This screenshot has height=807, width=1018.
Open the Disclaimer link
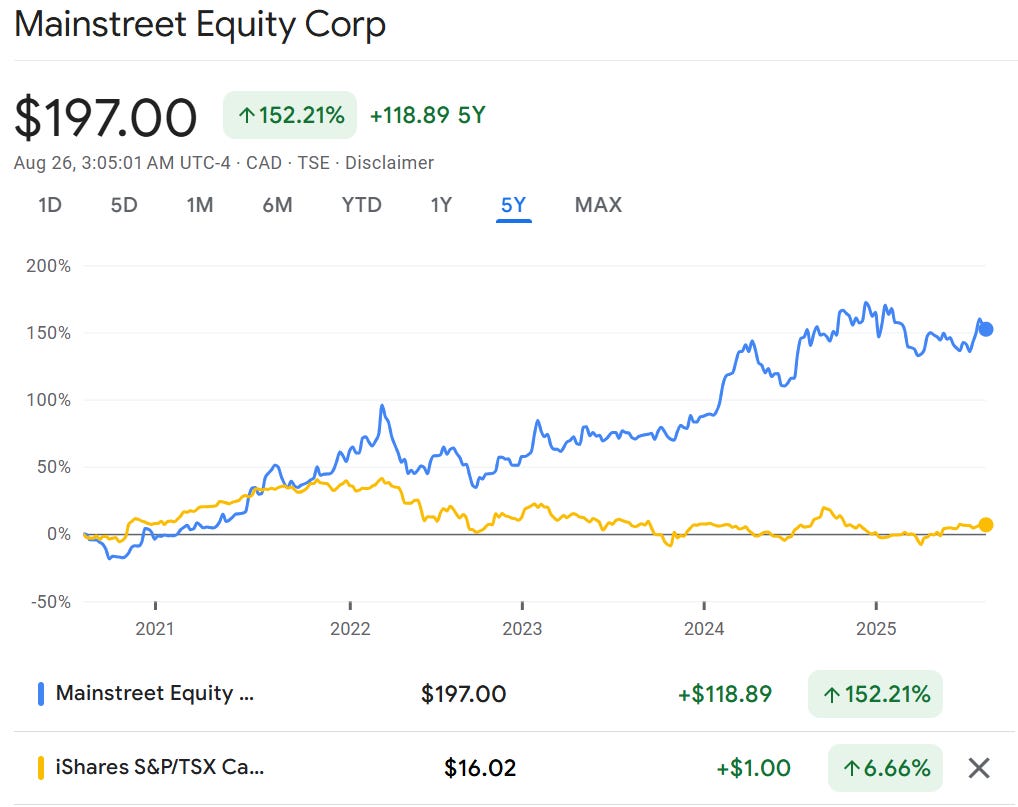pyautogui.click(x=389, y=162)
